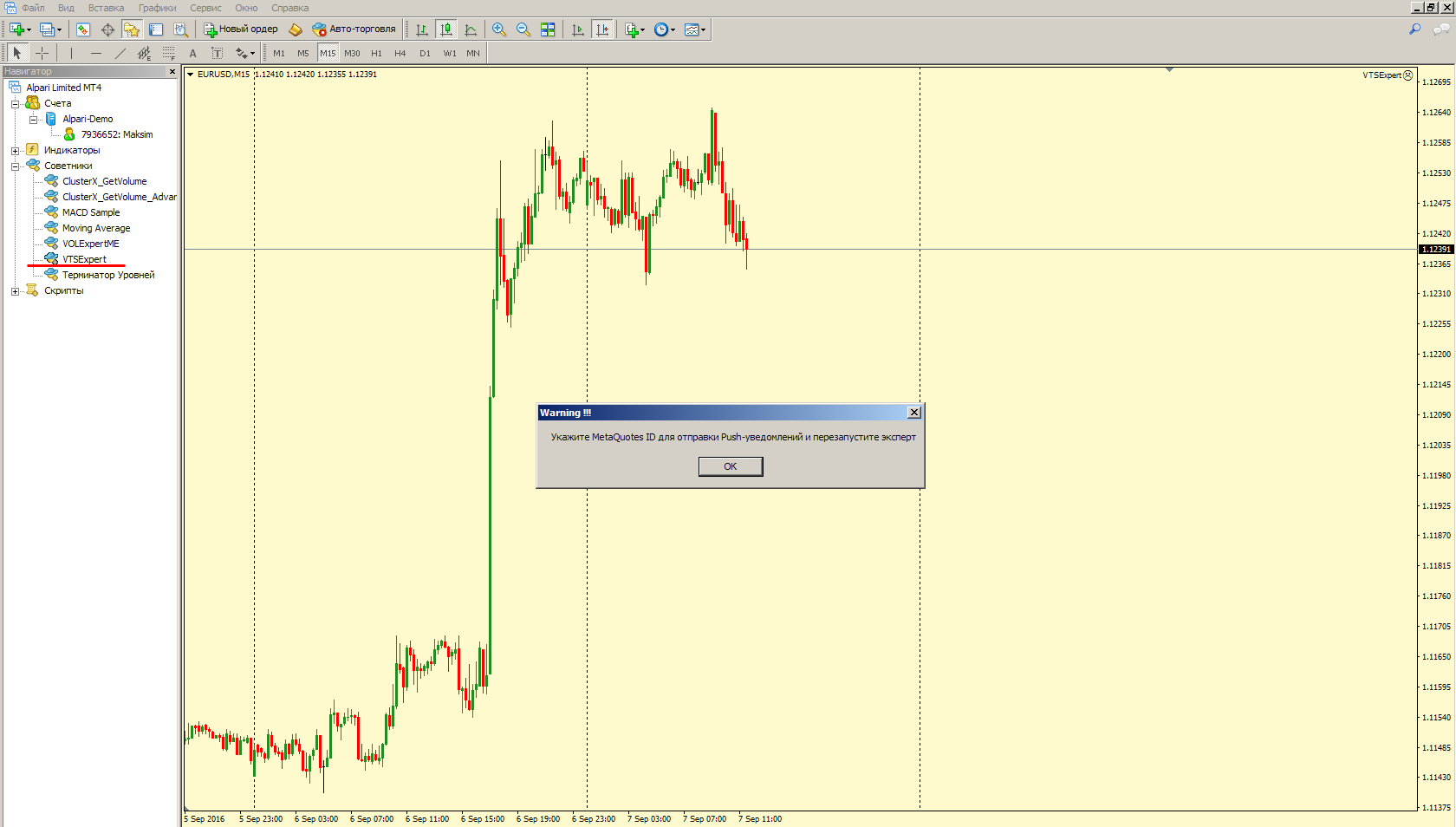1456x827 pixels.
Task: Select the cursor arrow tool
Action: pyautogui.click(x=17, y=53)
